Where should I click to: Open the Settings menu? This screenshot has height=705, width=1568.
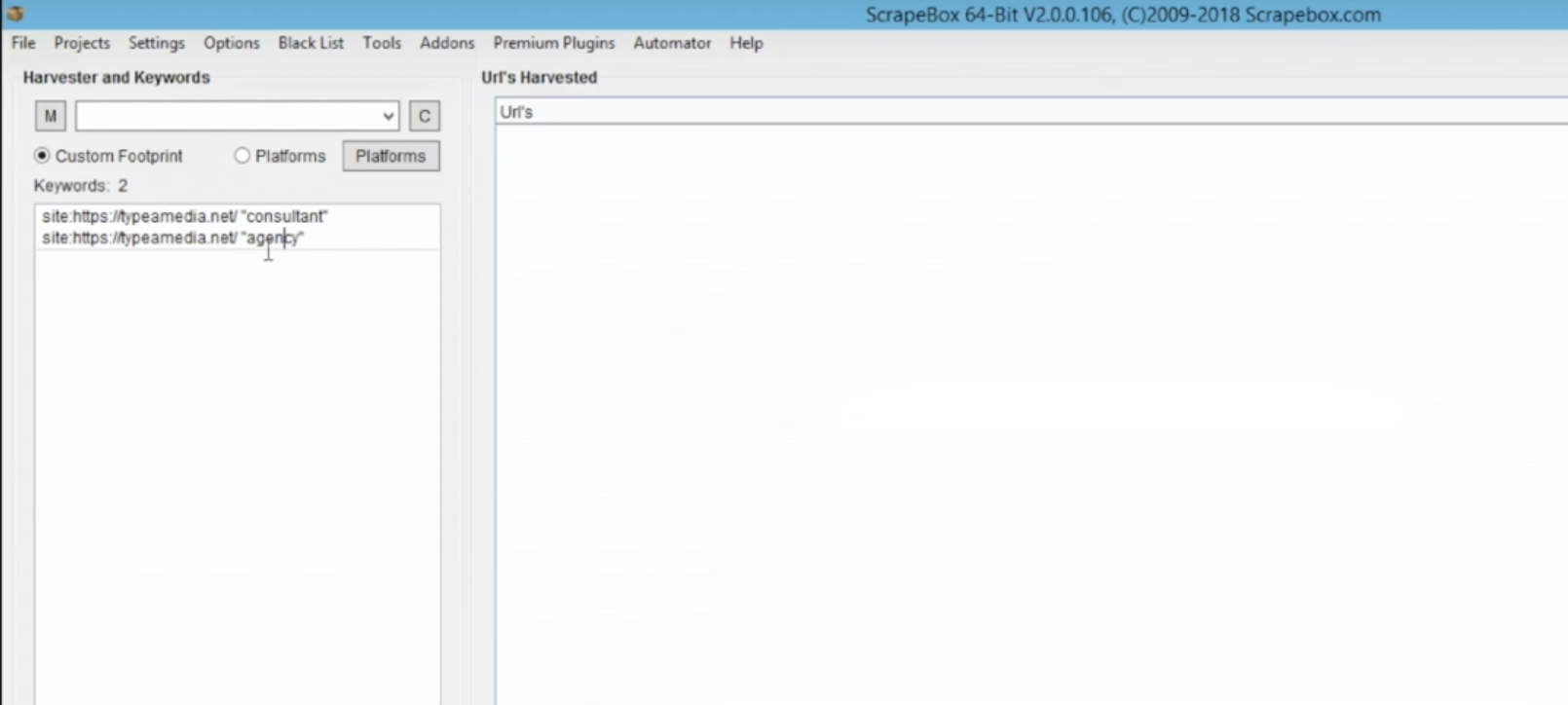(x=157, y=43)
